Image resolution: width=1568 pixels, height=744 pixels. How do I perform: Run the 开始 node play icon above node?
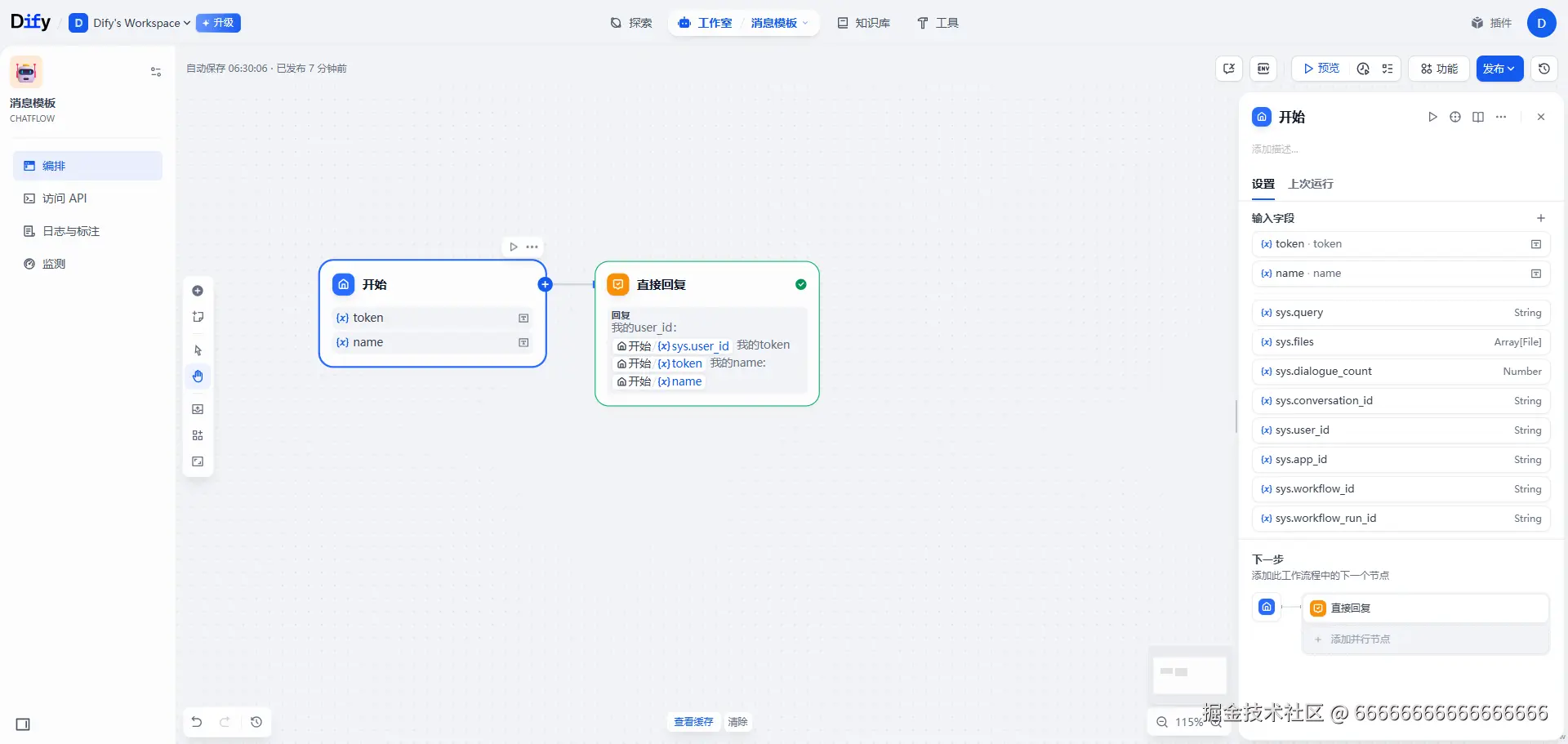[513, 247]
